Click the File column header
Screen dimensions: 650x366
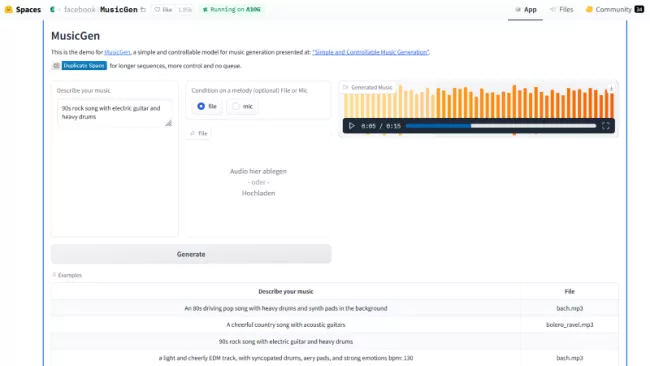[x=570, y=291]
